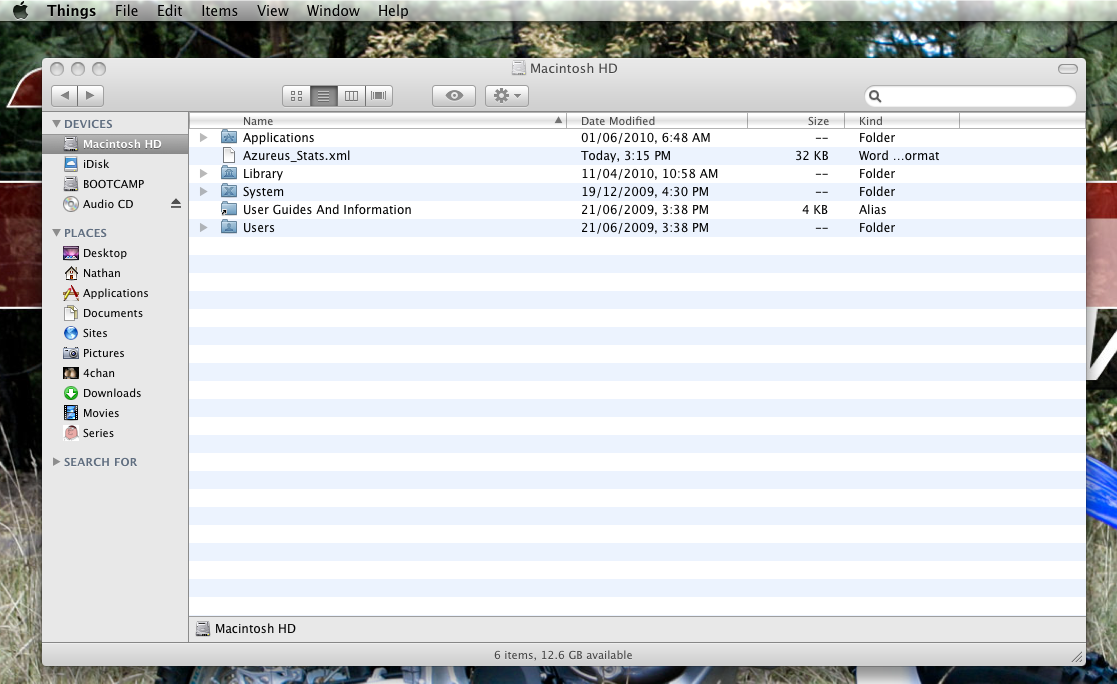Image resolution: width=1117 pixels, height=684 pixels.
Task: Expand the Applications folder disclosure triangle
Action: pyautogui.click(x=204, y=137)
